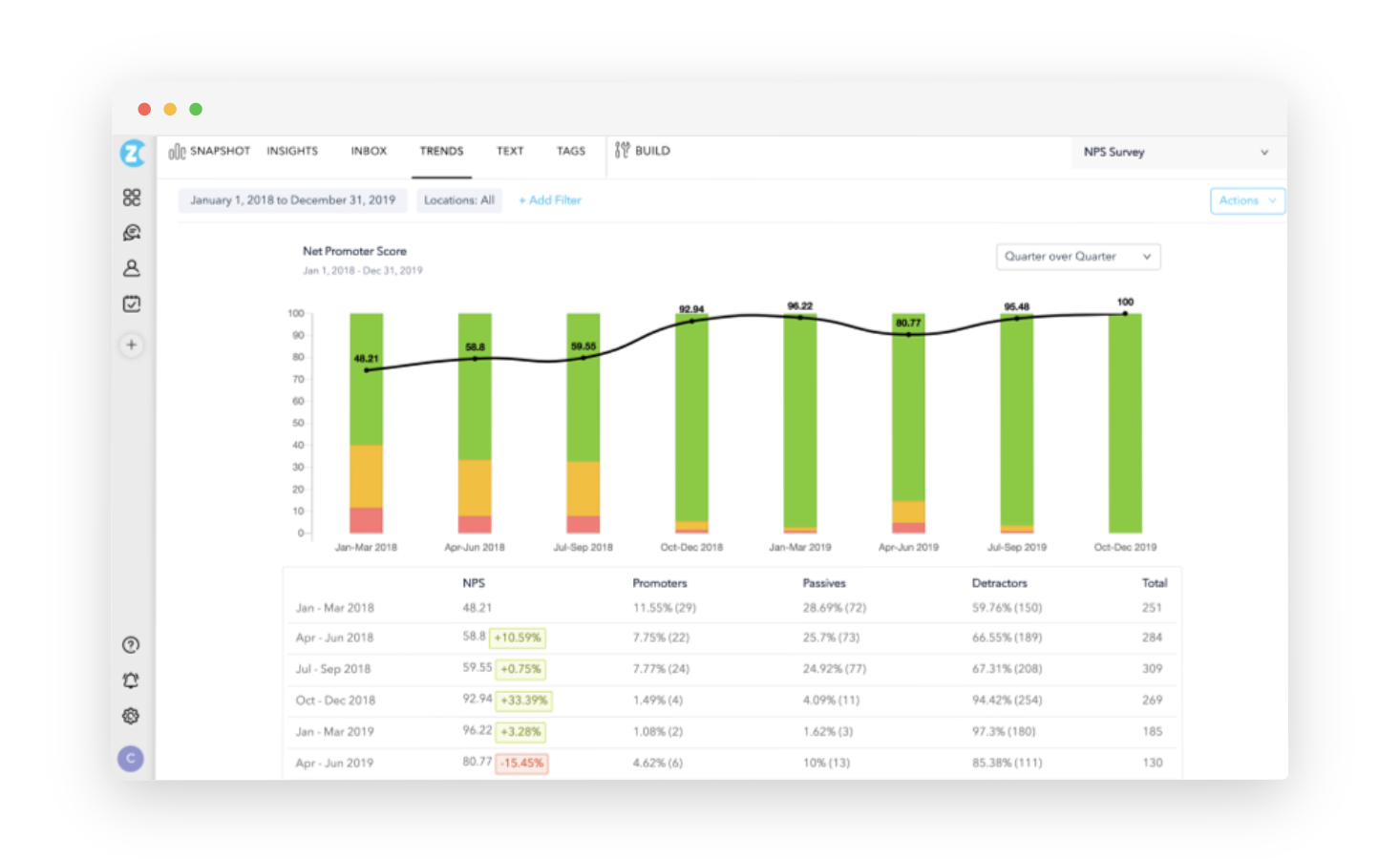Click the Snapshot bar chart icon
The height and width of the screenshot is (859, 1400).
click(x=177, y=151)
